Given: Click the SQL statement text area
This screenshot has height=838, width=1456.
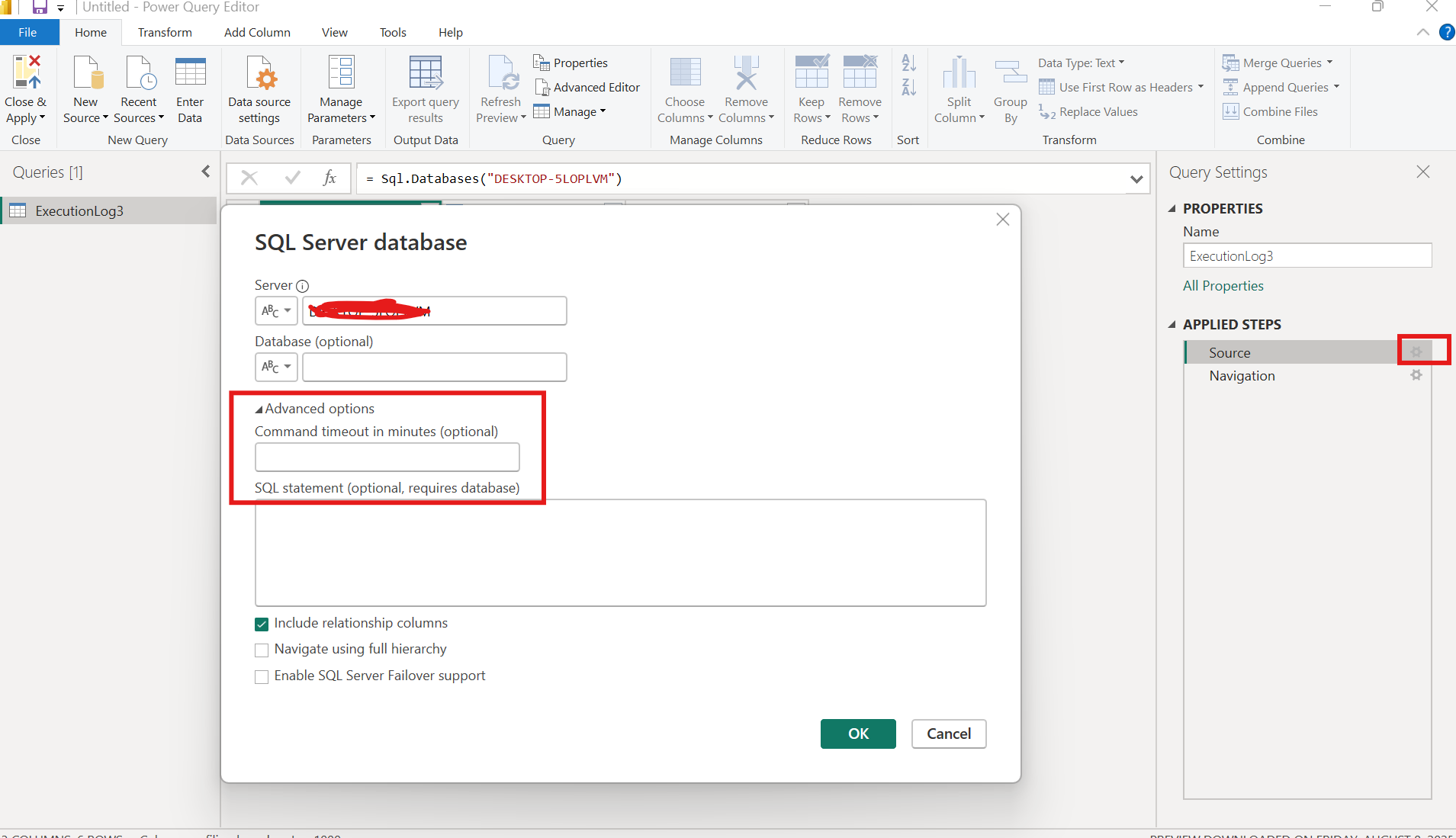Looking at the screenshot, I should 620,553.
